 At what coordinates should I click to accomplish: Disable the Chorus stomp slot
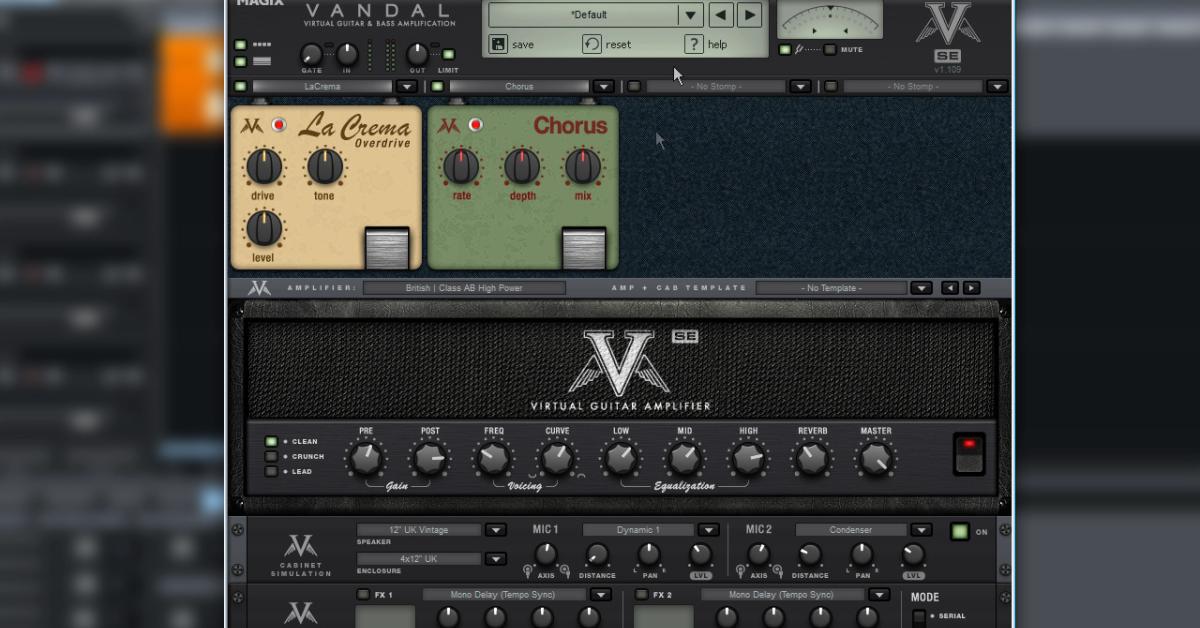[437, 87]
